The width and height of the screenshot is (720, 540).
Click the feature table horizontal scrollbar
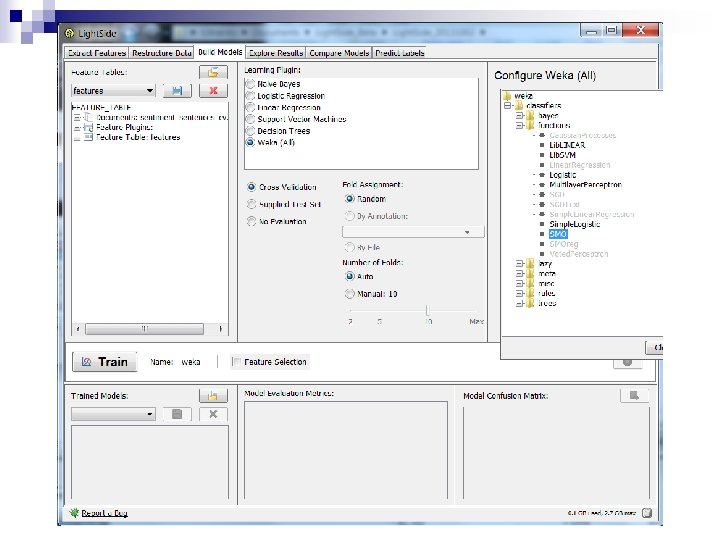coord(145,329)
